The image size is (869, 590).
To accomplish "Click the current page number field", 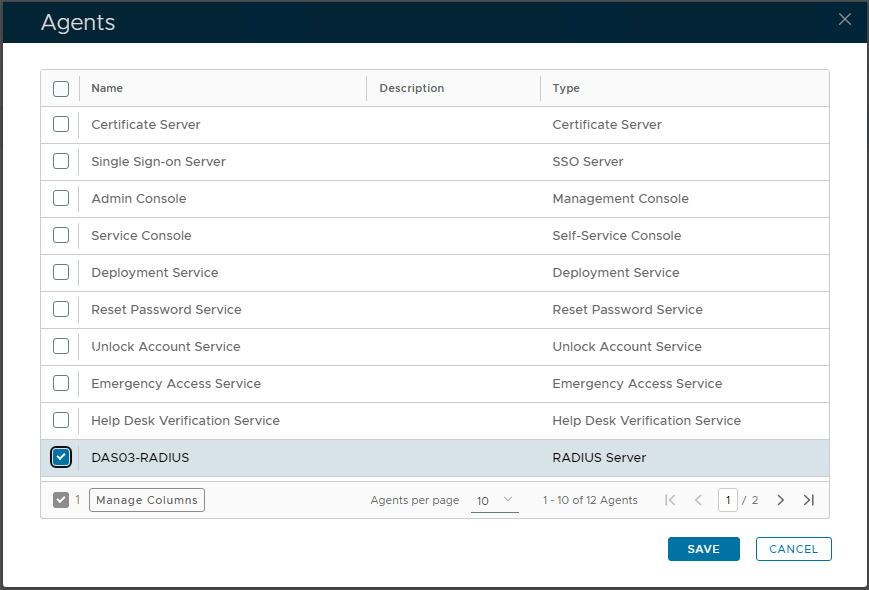I will (727, 500).
